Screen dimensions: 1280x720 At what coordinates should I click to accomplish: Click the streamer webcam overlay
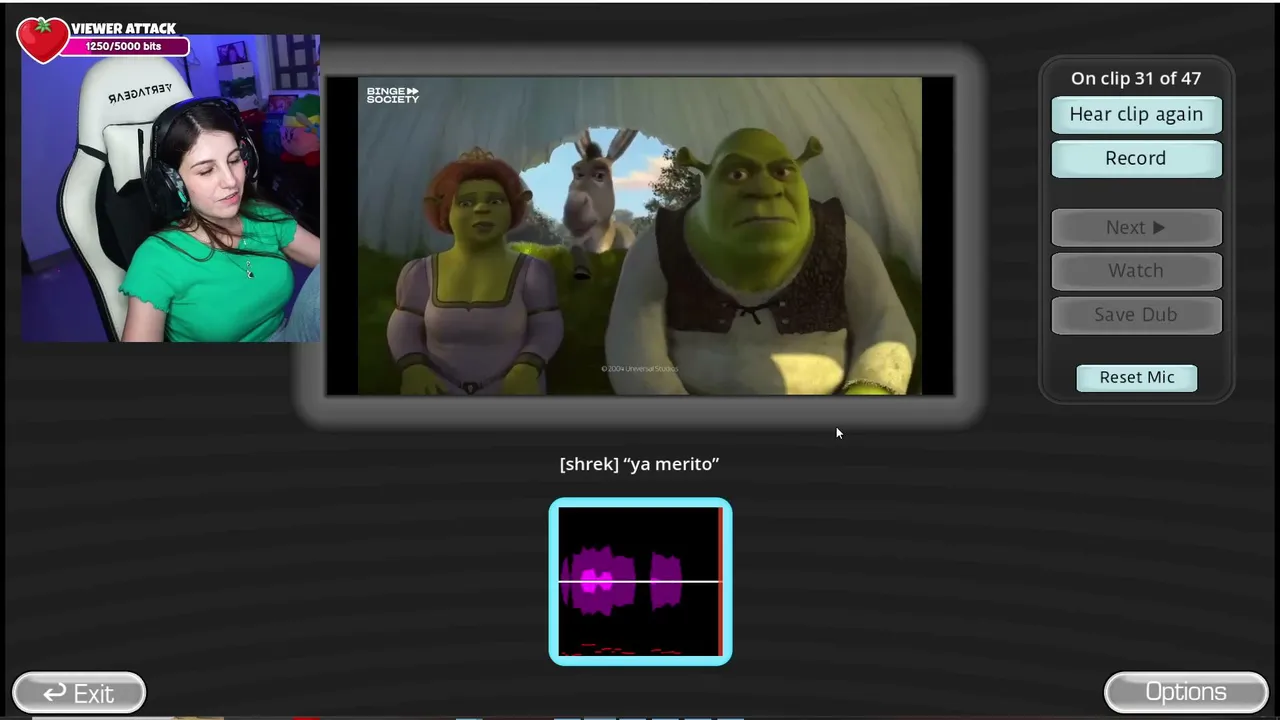click(x=171, y=188)
